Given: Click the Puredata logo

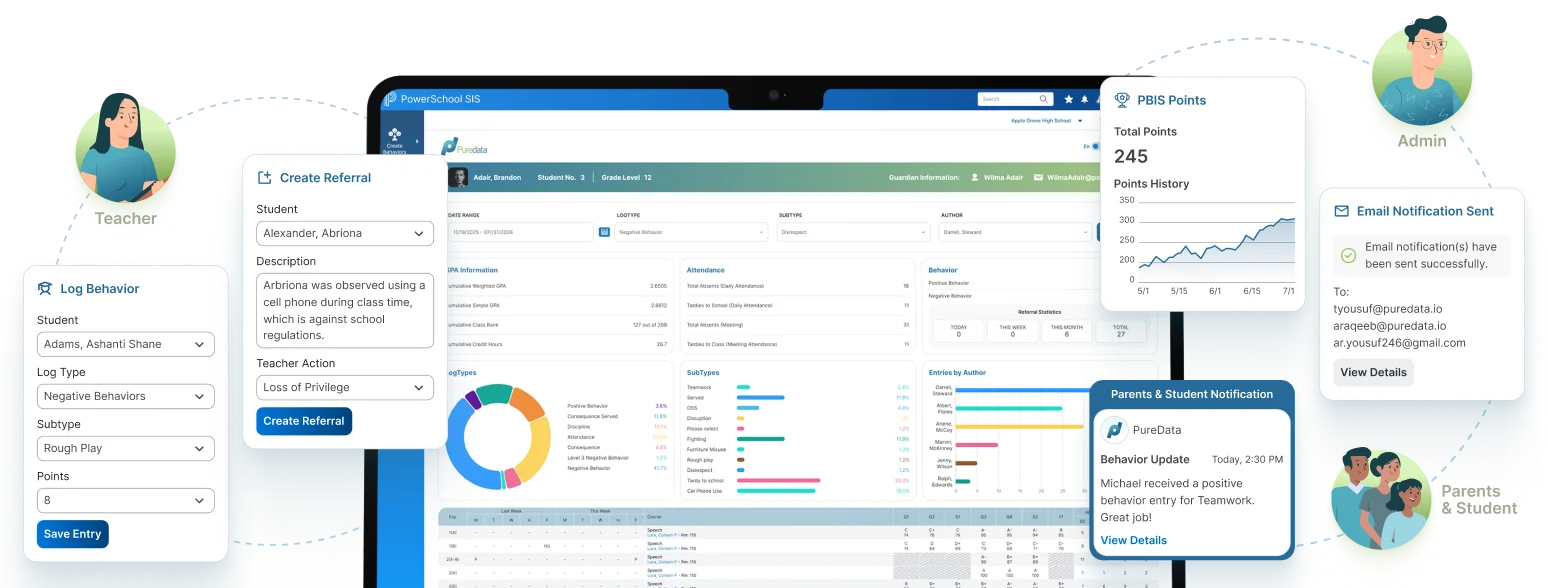Looking at the screenshot, I should tap(466, 146).
